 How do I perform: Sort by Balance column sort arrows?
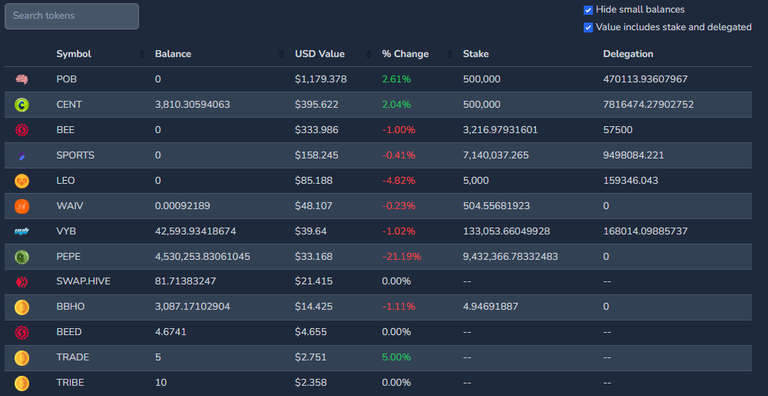tap(282, 54)
